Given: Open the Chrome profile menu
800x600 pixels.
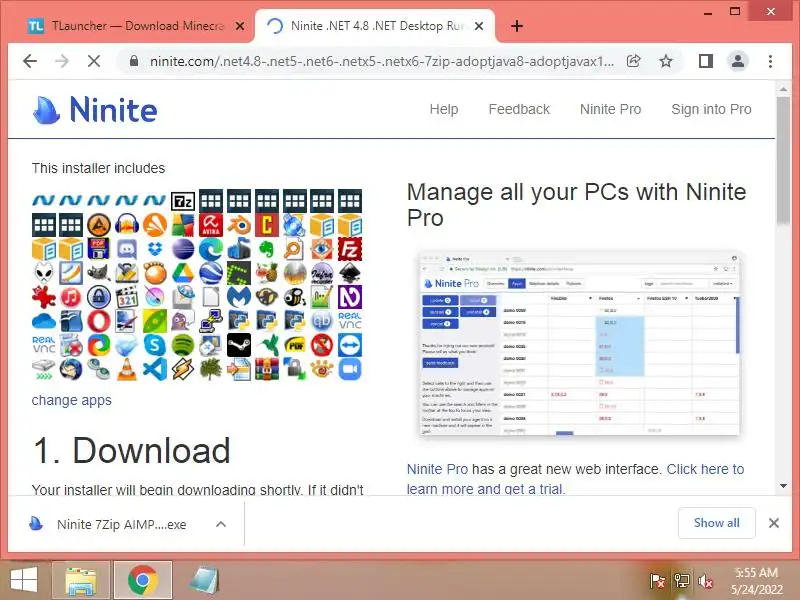Looking at the screenshot, I should click(738, 61).
